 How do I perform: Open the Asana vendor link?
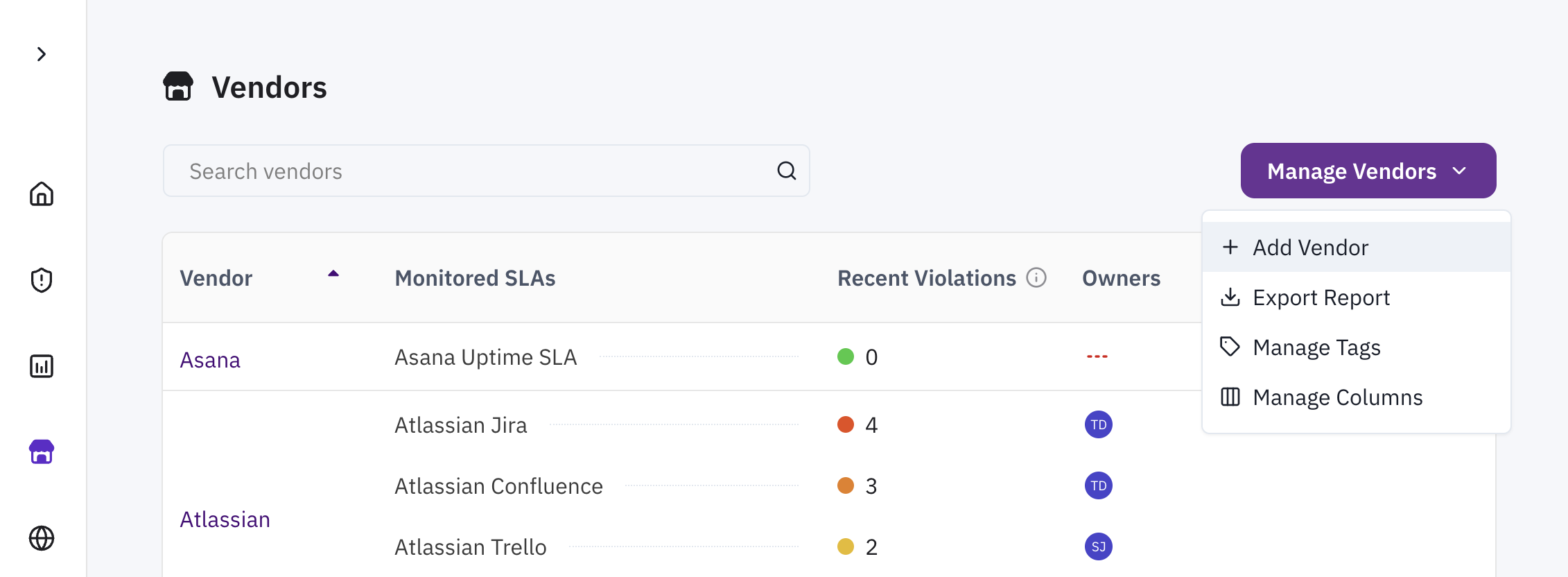coord(210,360)
